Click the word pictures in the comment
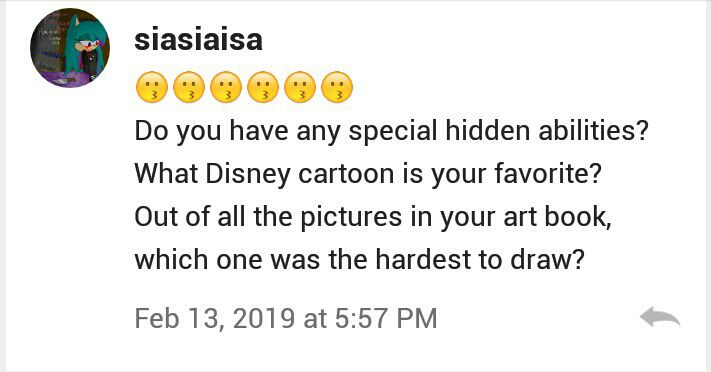Screen dimensions: 711x372 [x=351, y=218]
